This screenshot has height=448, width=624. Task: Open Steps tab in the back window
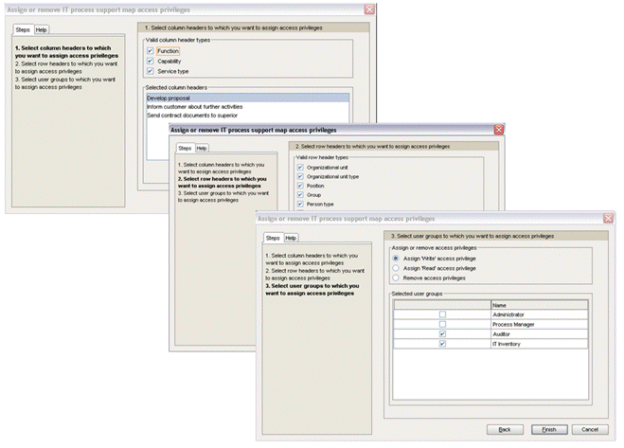click(23, 29)
